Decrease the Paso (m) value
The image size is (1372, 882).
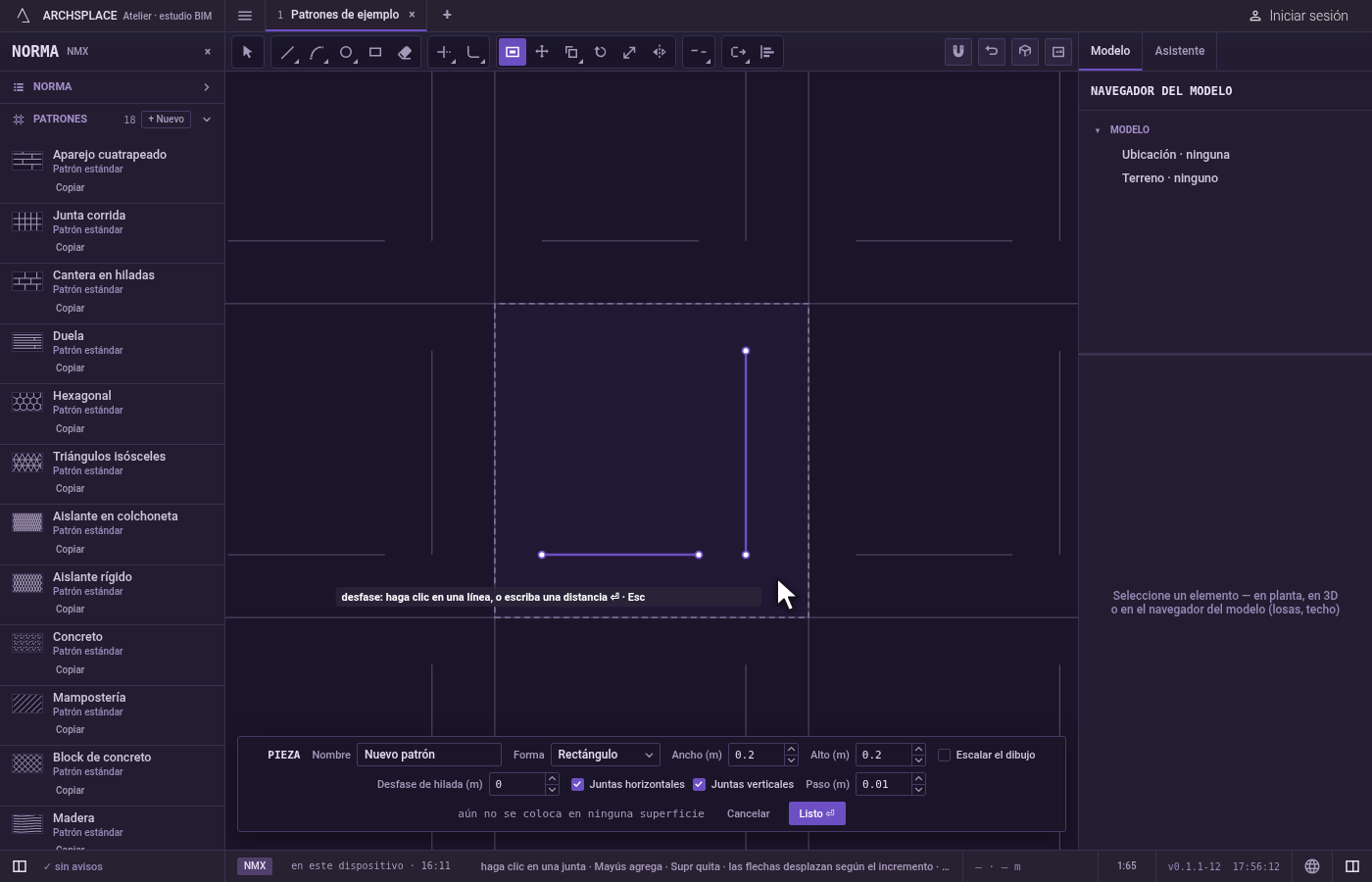(x=918, y=789)
